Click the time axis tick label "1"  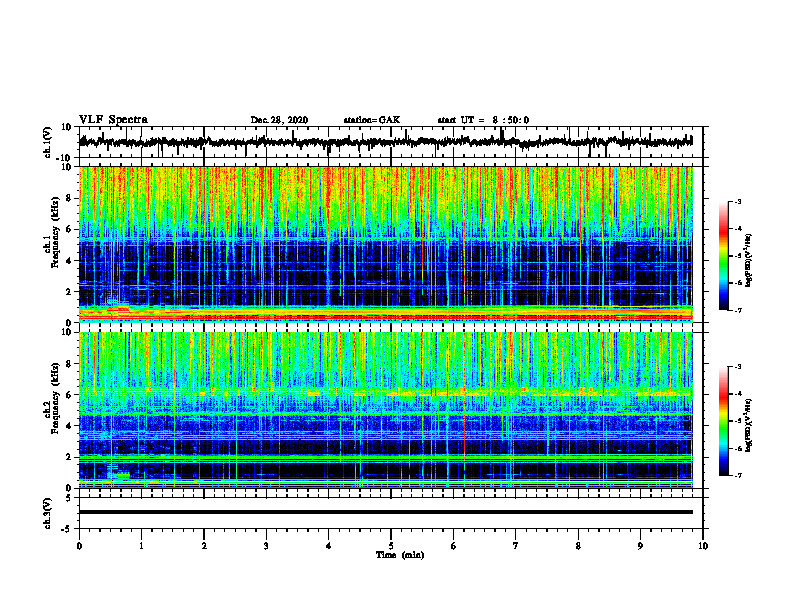tap(141, 546)
